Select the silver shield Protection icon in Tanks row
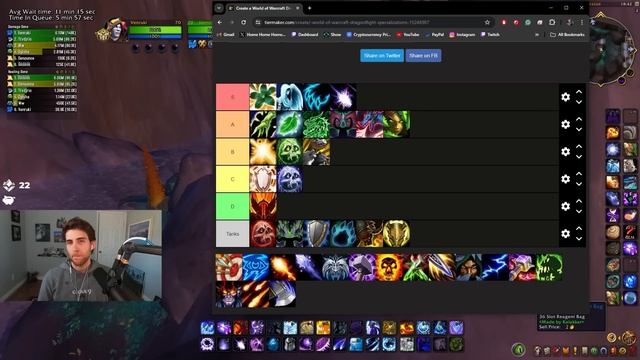The height and width of the screenshot is (360, 640). click(x=316, y=233)
